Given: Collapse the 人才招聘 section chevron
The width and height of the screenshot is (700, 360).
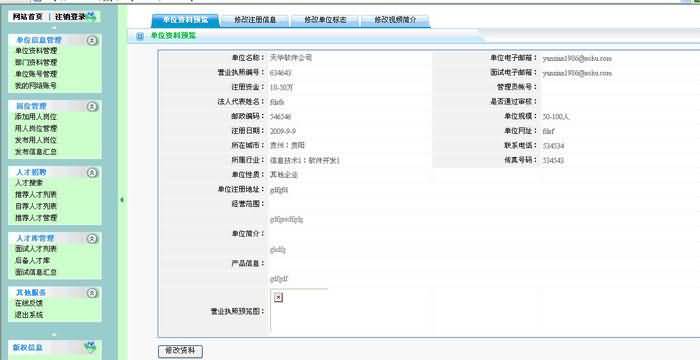Looking at the screenshot, I should coord(92,172).
